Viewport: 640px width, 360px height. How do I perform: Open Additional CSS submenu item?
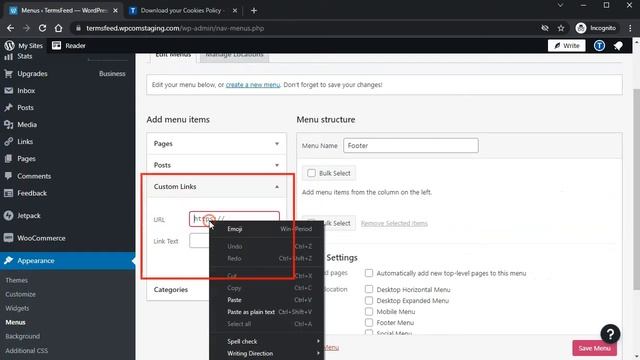[27, 351]
